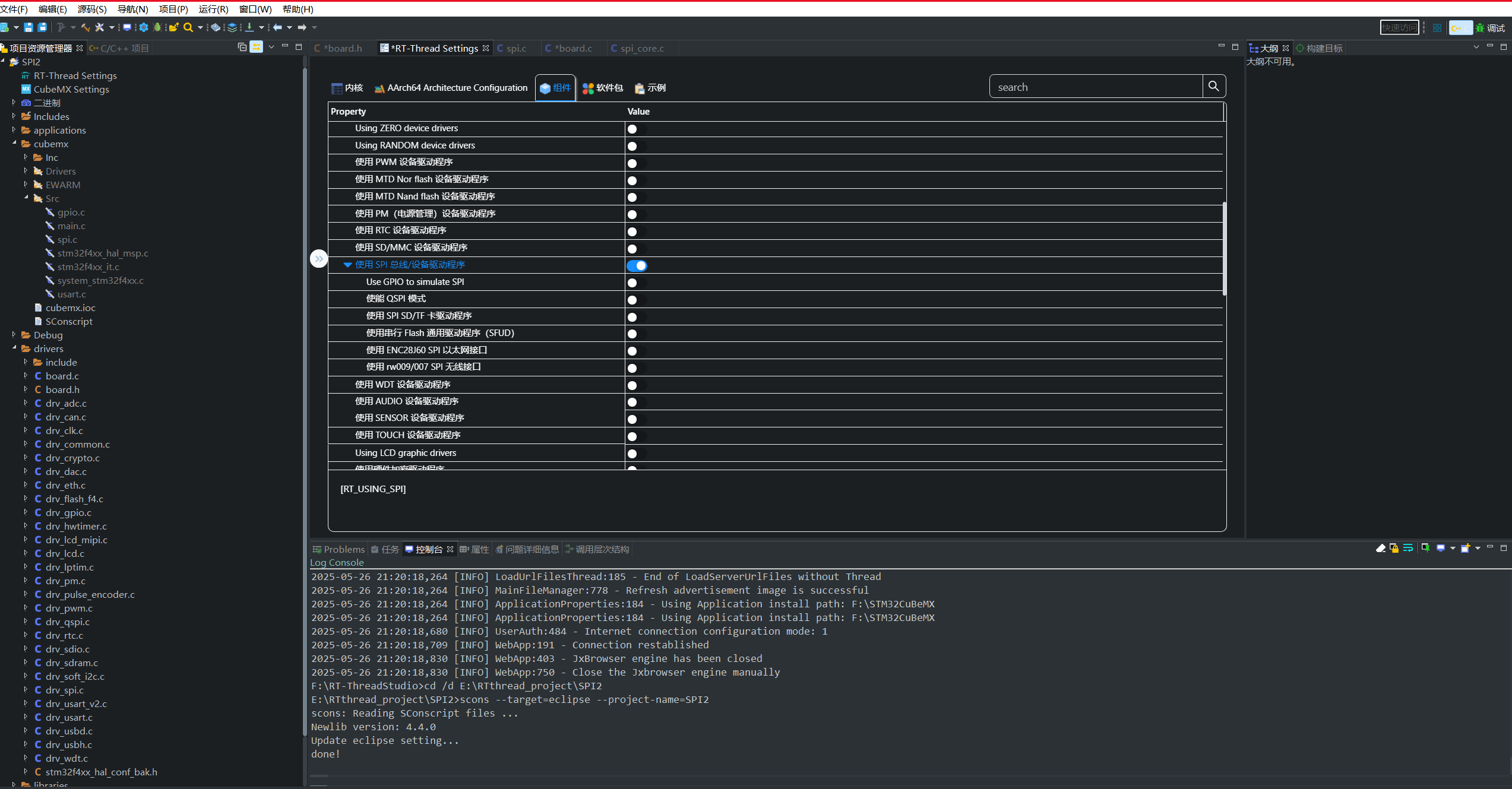Open the 软件包 packages tab
Image resolution: width=1512 pixels, height=789 pixels.
tap(603, 88)
